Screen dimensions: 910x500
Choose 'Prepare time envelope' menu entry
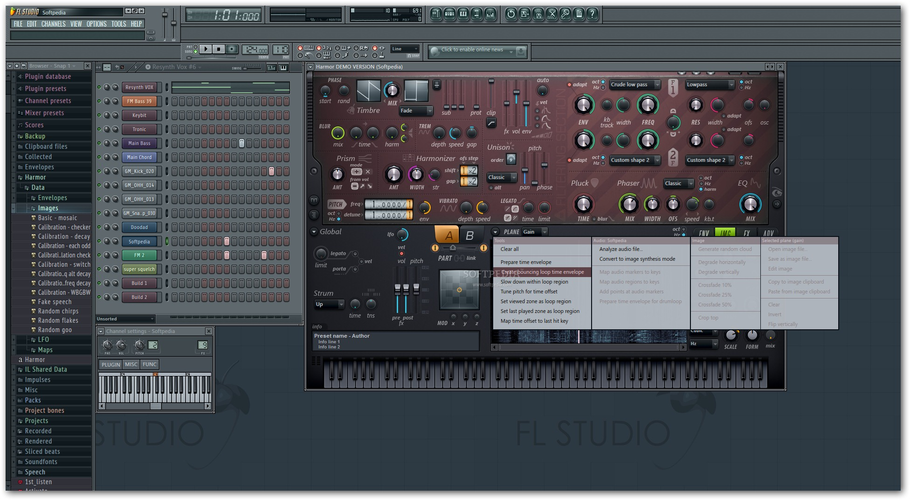point(526,262)
